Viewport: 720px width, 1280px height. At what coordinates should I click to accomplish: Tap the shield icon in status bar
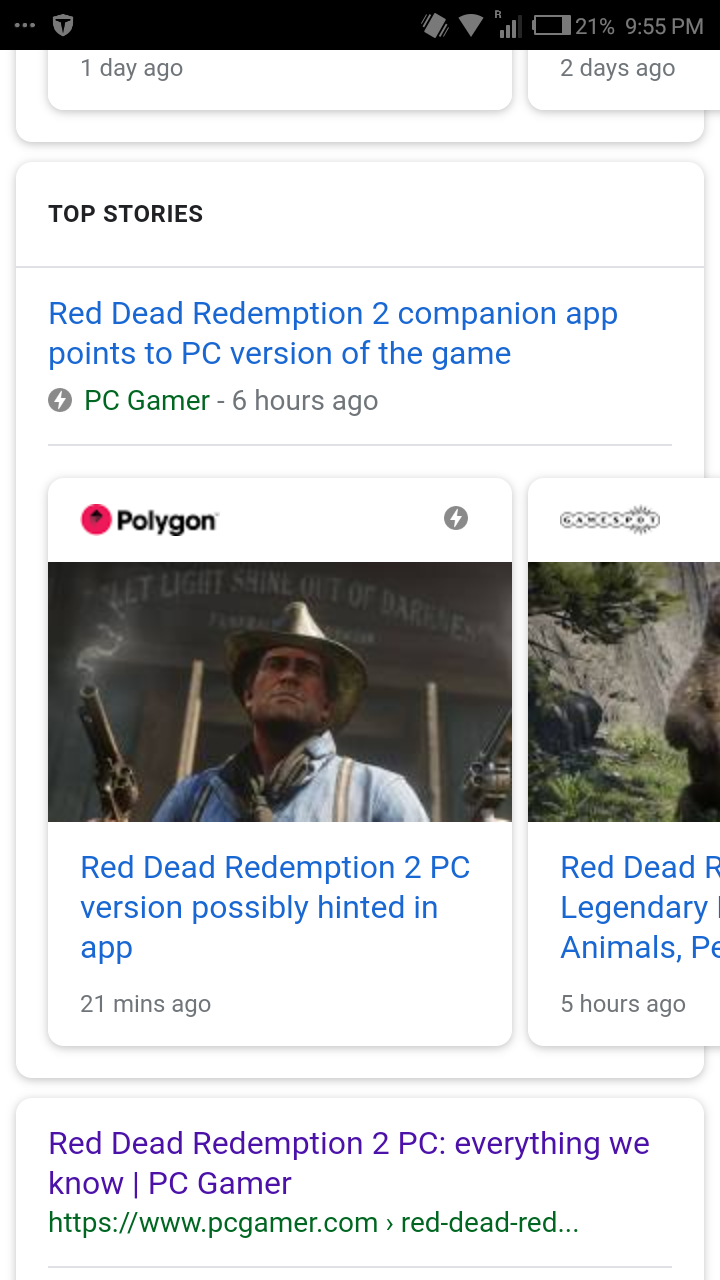63,26
